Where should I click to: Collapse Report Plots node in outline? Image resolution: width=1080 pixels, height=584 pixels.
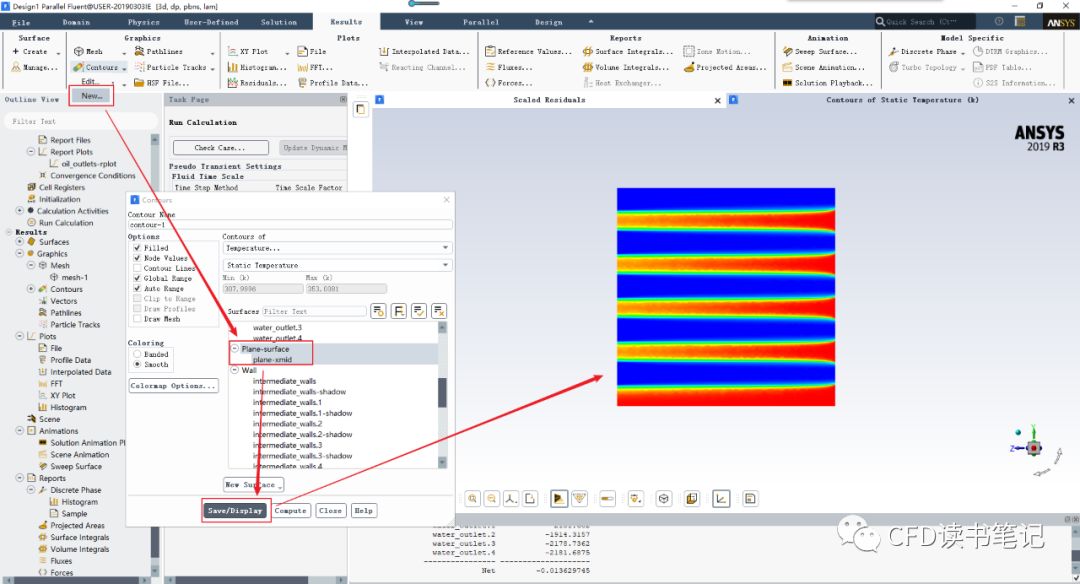[31, 152]
